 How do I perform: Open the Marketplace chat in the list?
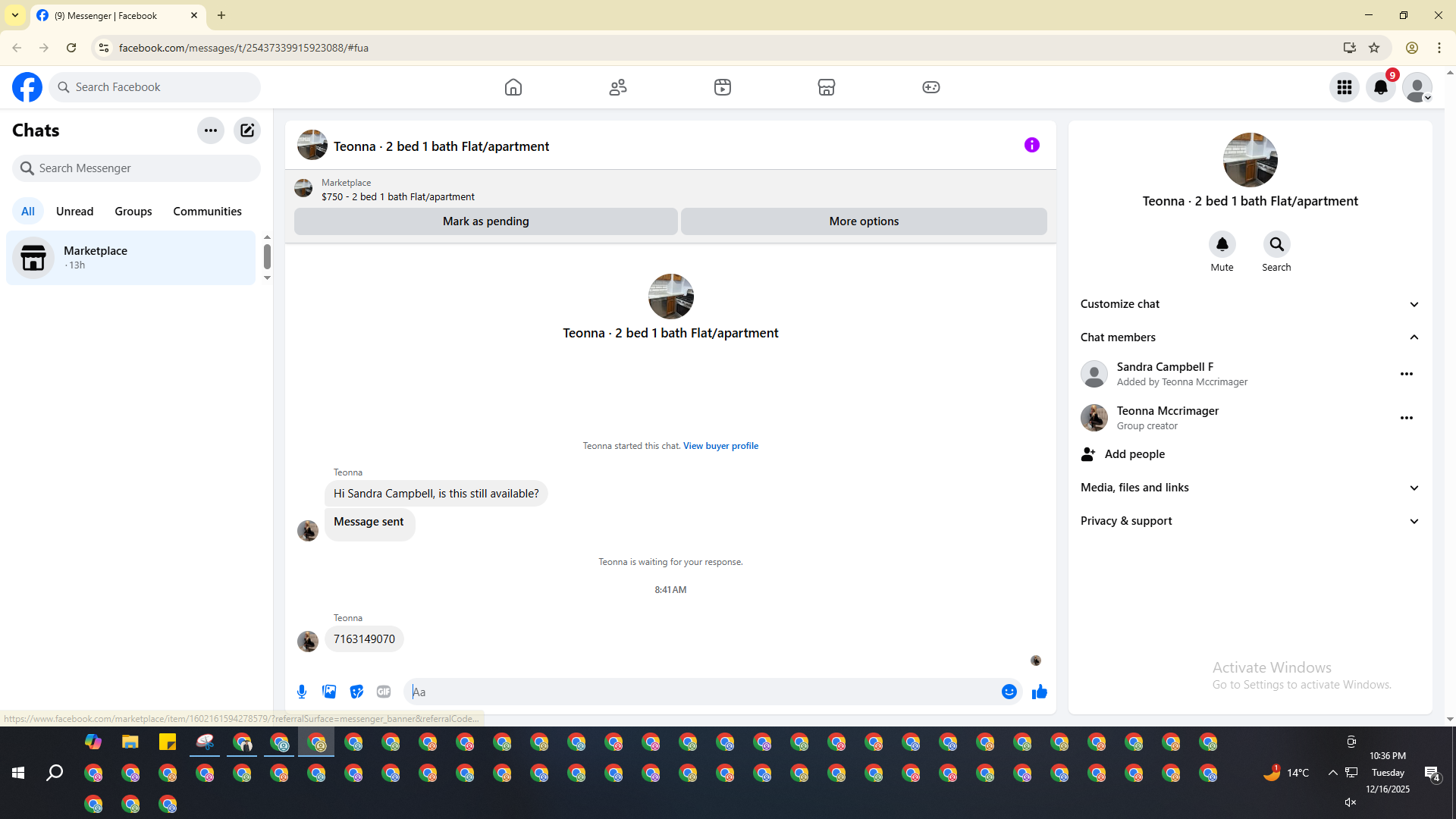pyautogui.click(x=131, y=258)
